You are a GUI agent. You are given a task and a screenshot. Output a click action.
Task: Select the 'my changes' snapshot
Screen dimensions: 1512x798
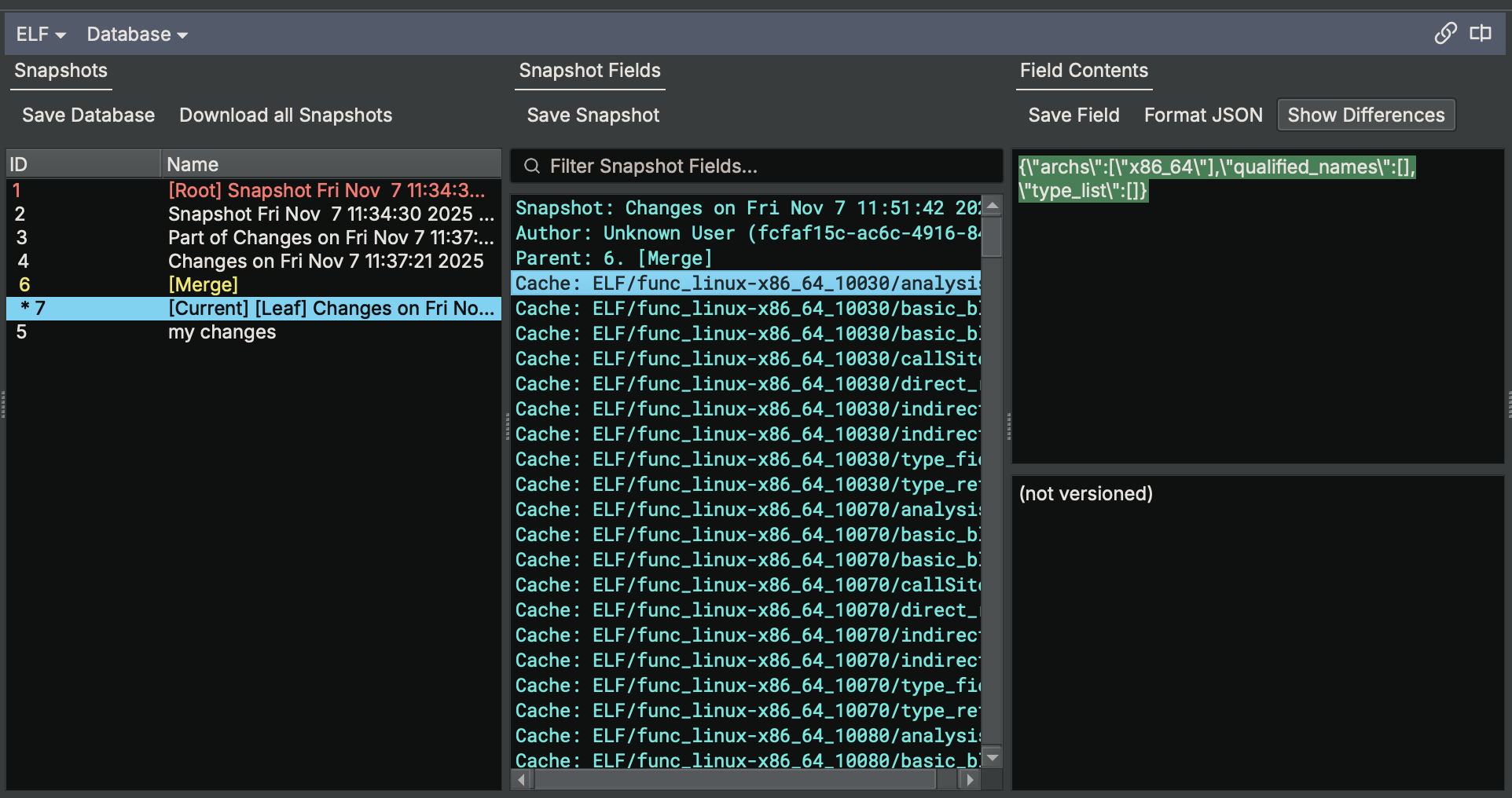(x=222, y=332)
